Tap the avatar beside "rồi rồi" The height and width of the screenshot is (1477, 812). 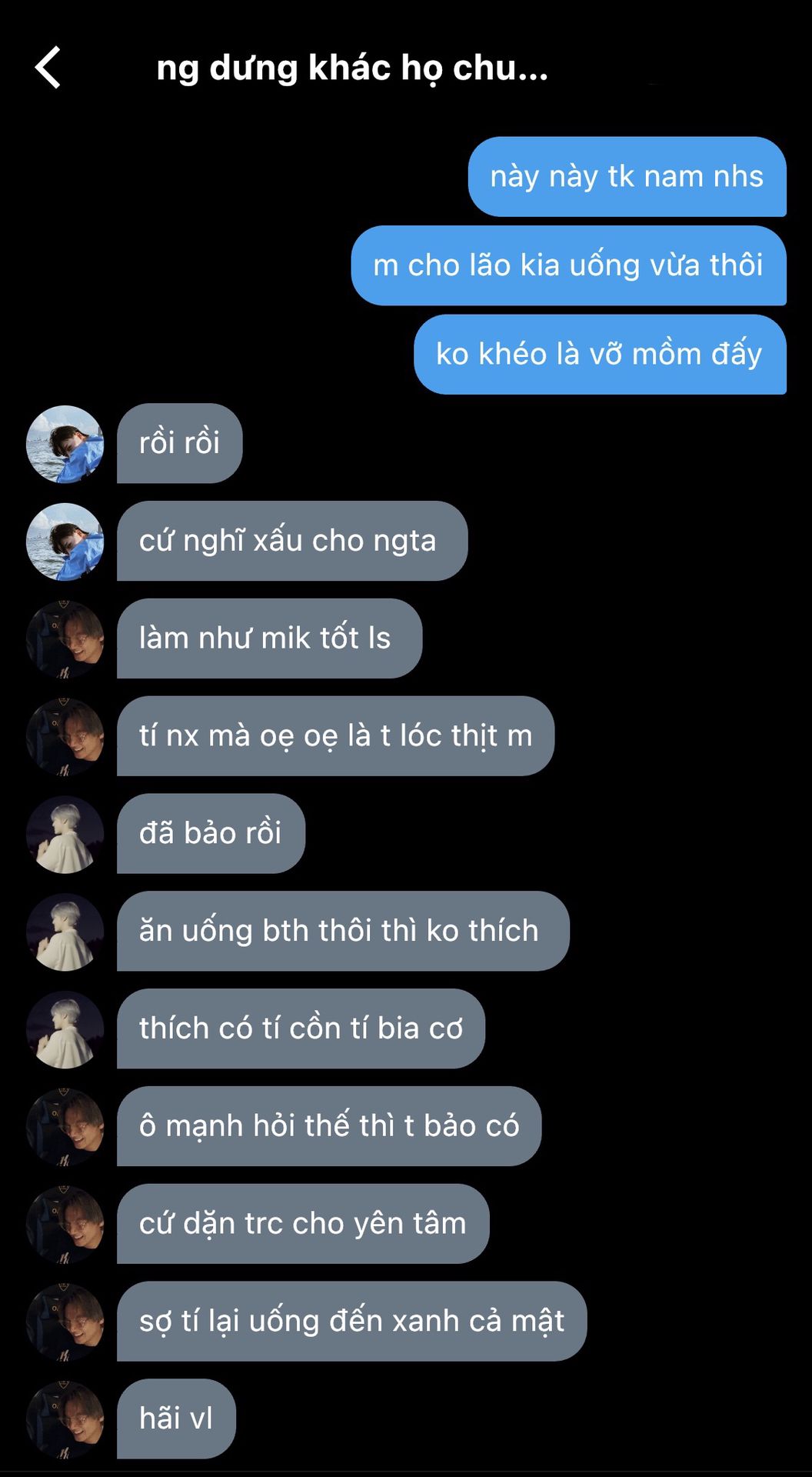(x=65, y=444)
